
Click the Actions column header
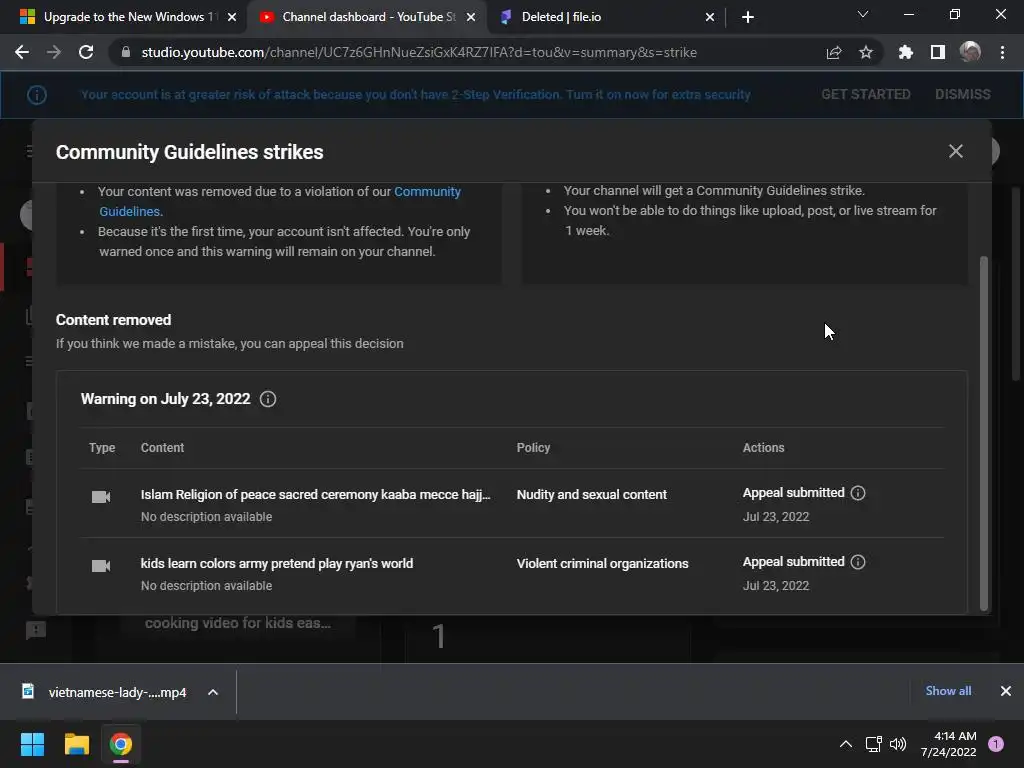[x=763, y=448]
